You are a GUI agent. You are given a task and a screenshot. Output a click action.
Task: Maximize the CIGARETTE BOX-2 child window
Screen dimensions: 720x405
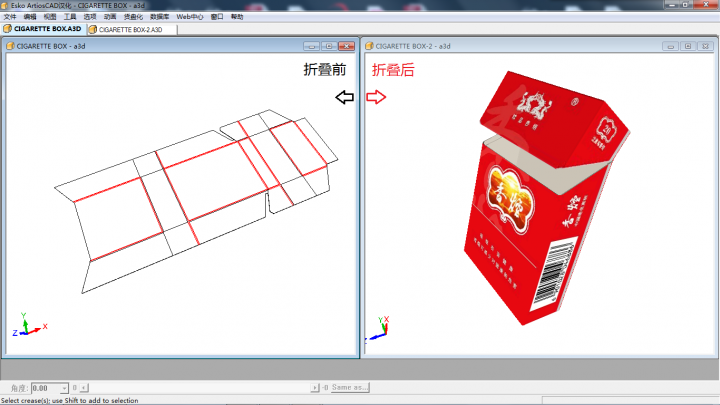689,47
